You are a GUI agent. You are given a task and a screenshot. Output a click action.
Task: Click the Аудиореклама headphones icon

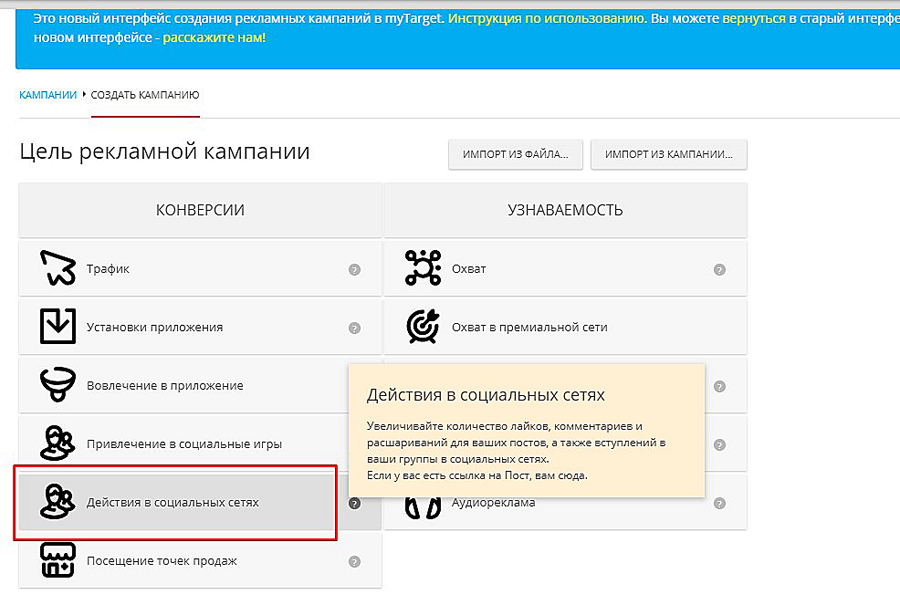pyautogui.click(x=422, y=506)
